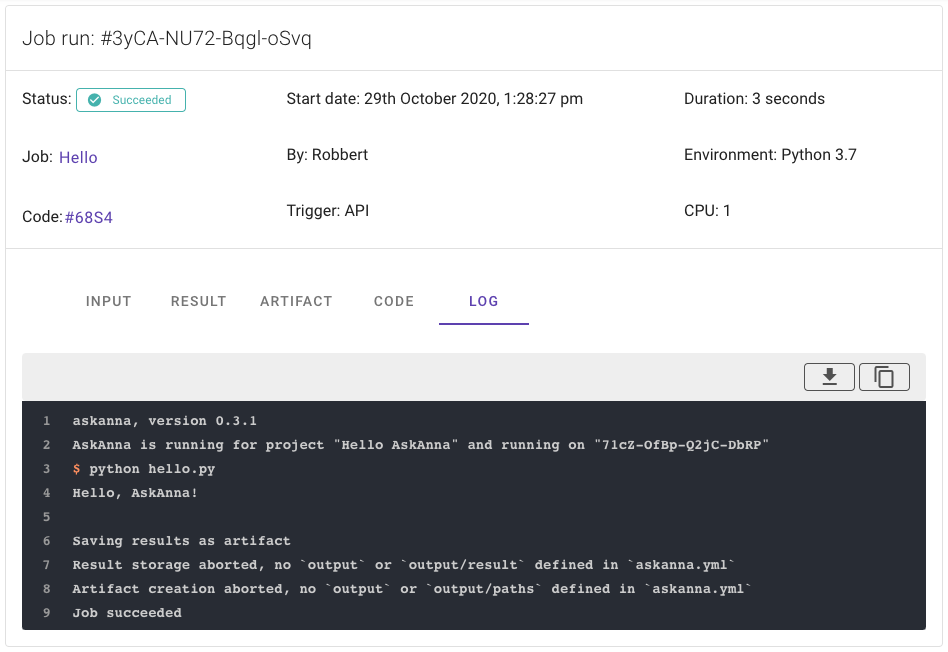948x652 pixels.
Task: Open the Hello job link
Action: point(78,157)
